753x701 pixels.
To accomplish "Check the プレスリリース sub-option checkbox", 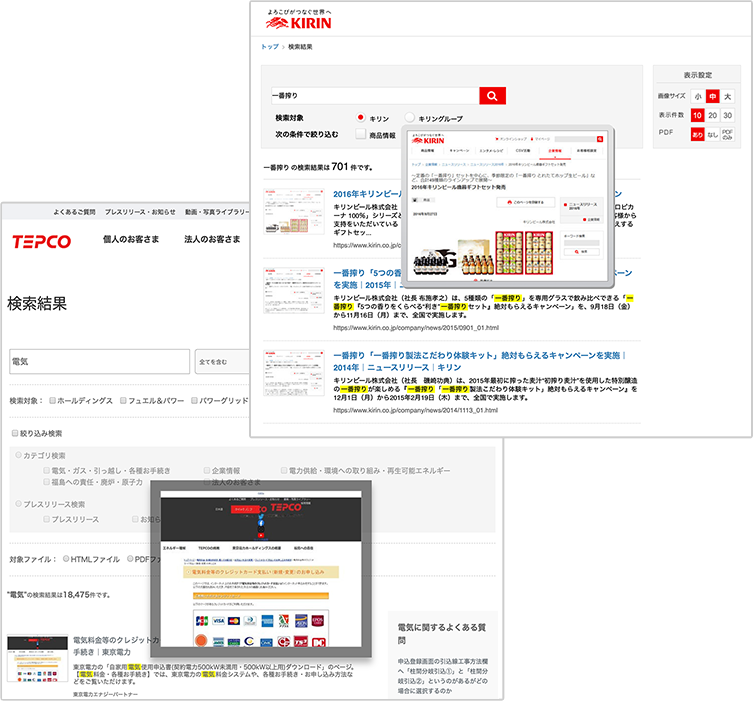I will [47, 519].
